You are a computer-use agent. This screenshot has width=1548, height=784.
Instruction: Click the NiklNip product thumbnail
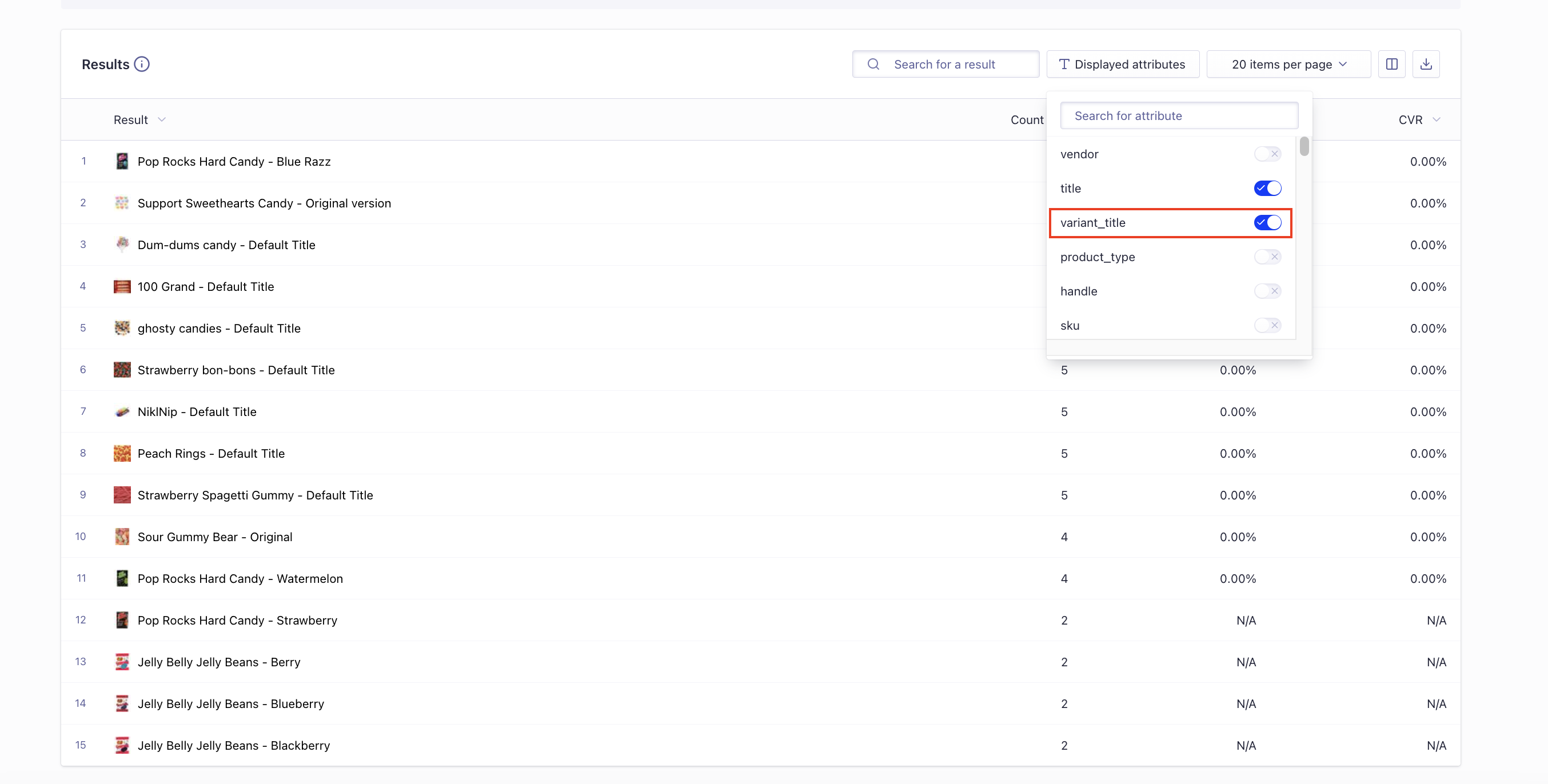click(122, 412)
